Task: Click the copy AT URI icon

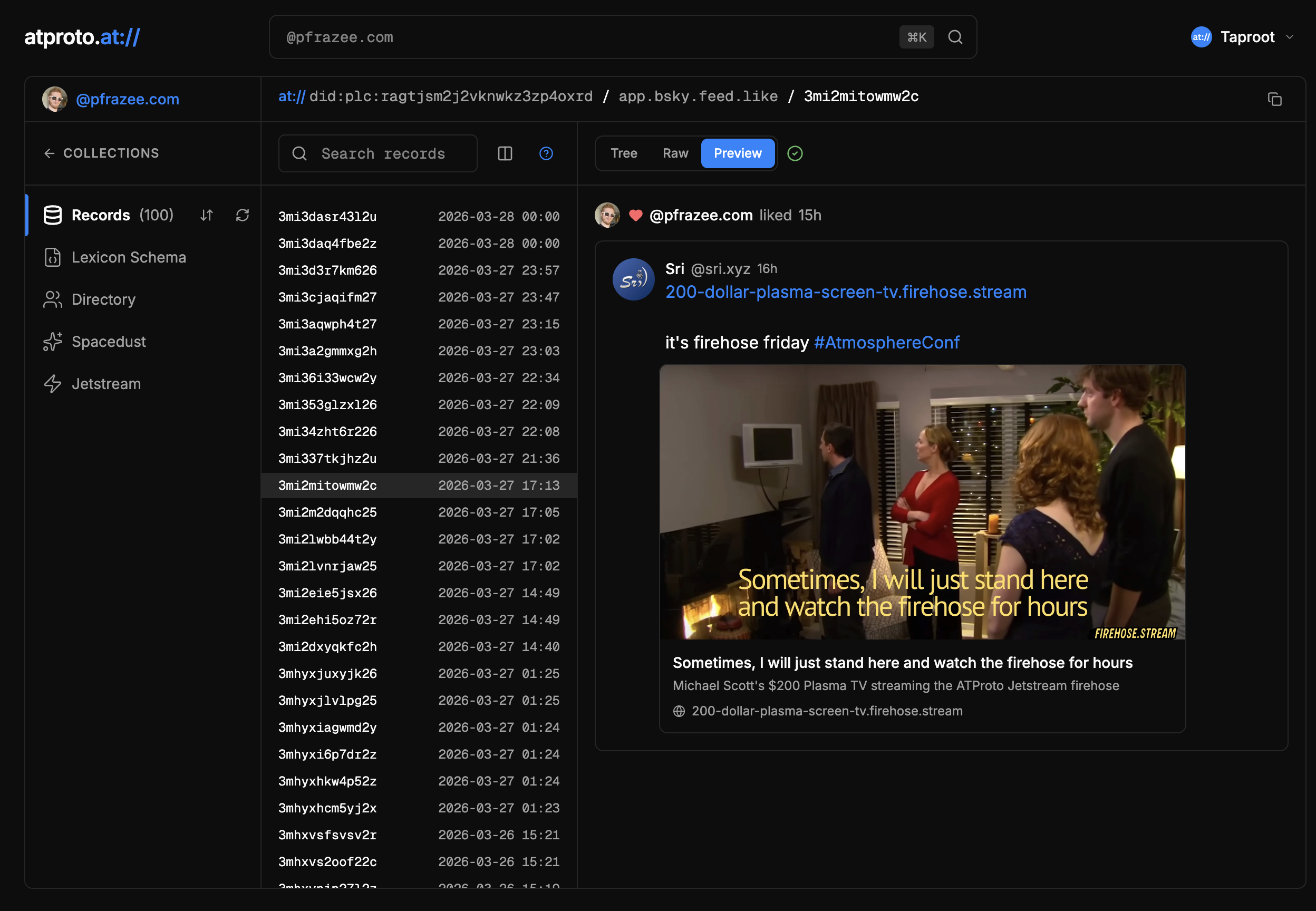Action: tap(1274, 99)
